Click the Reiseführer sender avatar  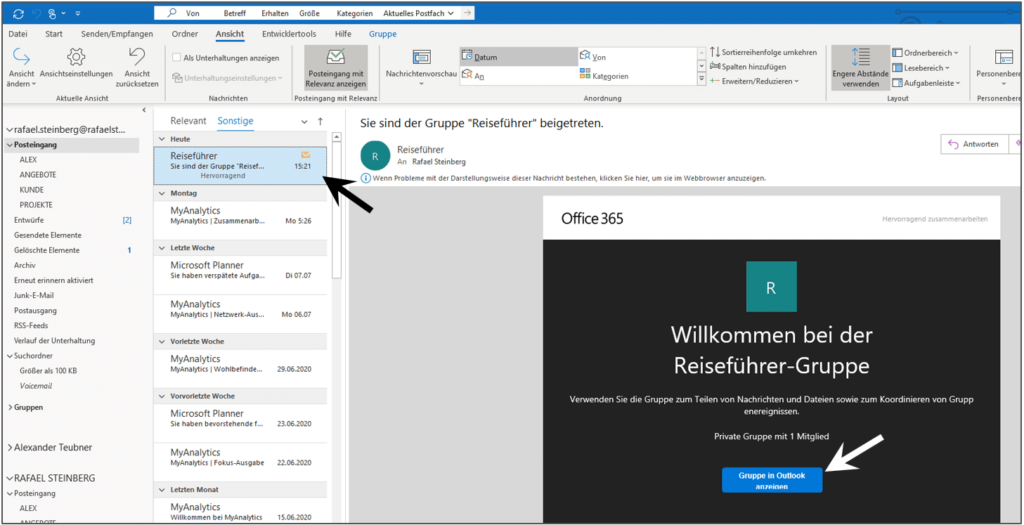click(374, 155)
